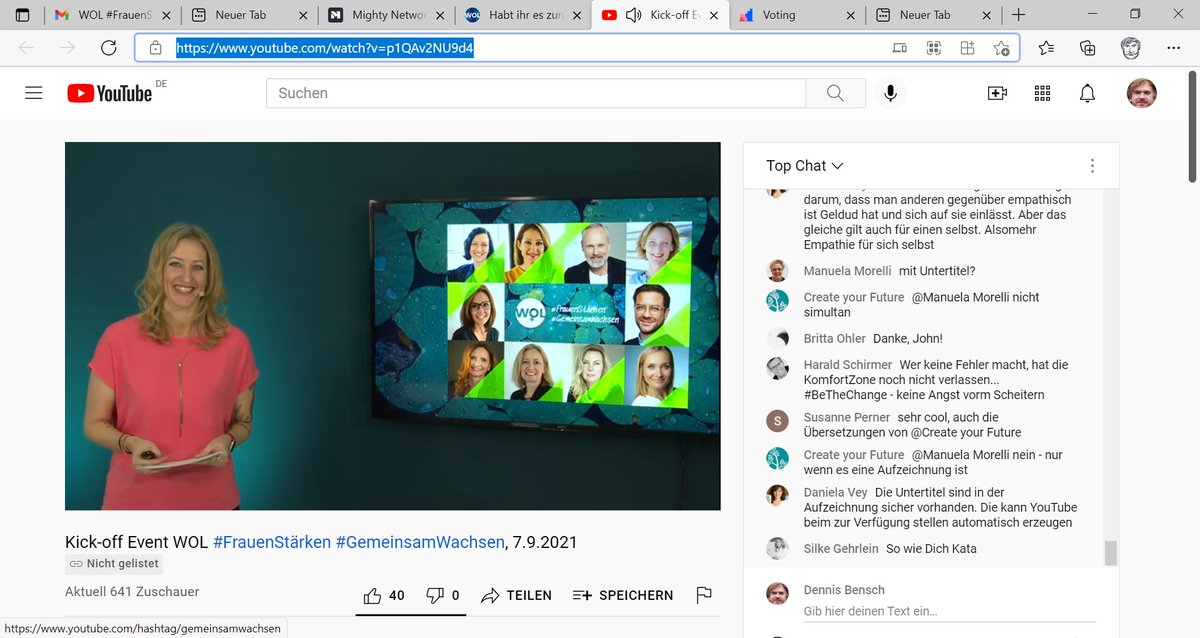Image resolution: width=1200 pixels, height=638 pixels.
Task: Create a QR code for this page
Action: point(934,48)
